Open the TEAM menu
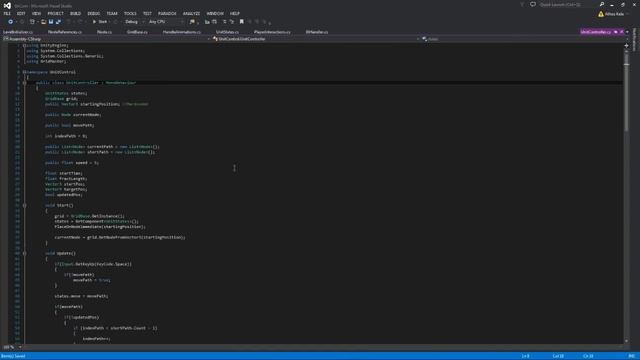640x360 pixels. [111, 13]
